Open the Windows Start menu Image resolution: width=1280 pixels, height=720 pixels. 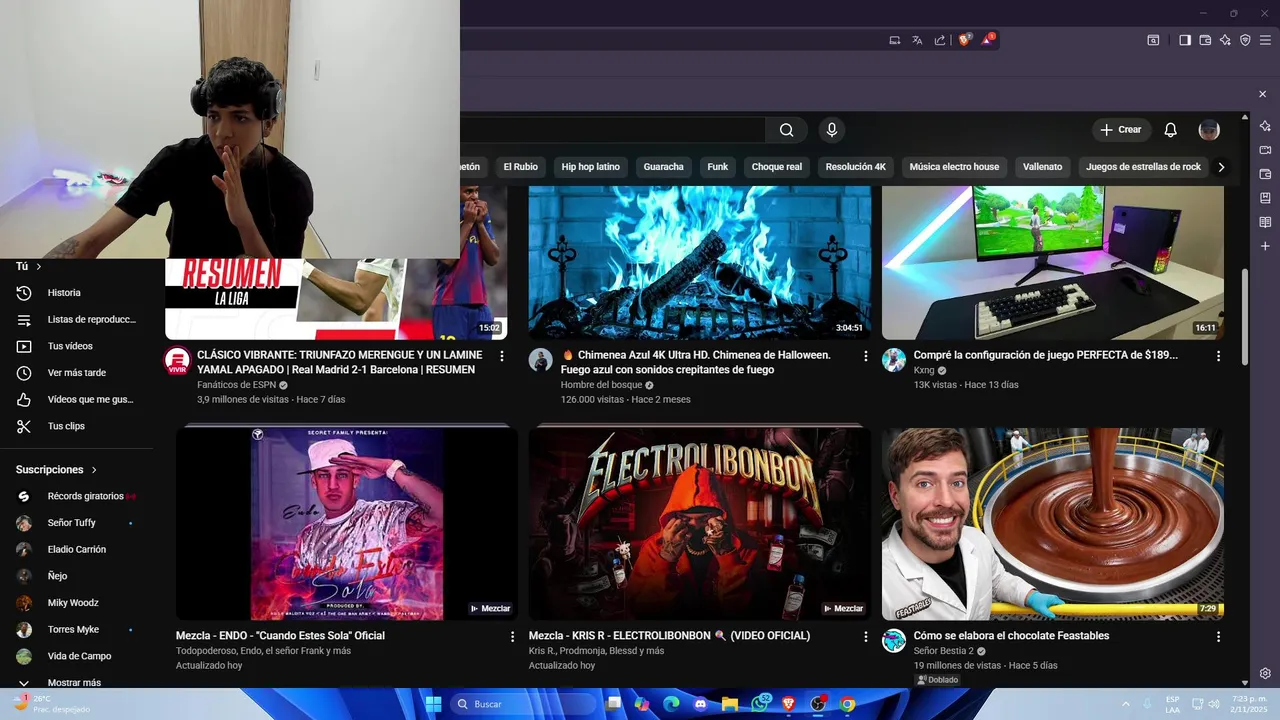point(433,704)
